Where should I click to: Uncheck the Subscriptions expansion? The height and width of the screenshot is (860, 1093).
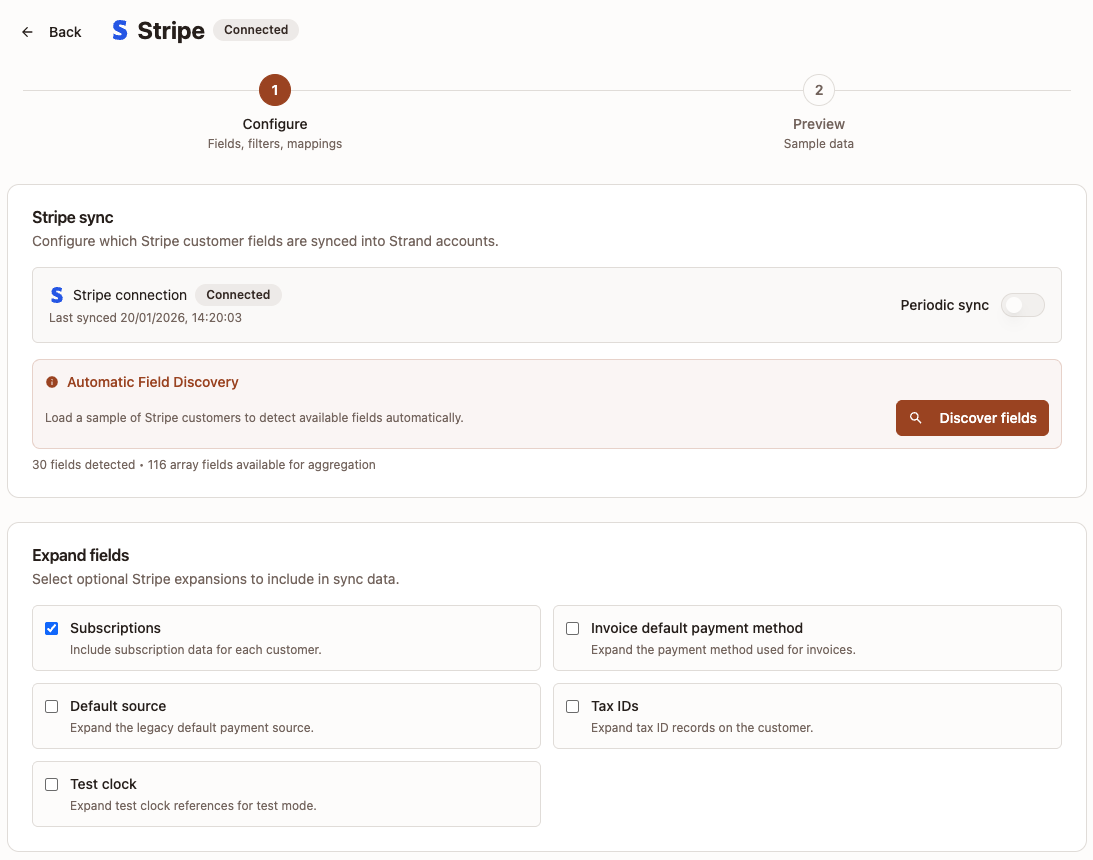(51, 628)
